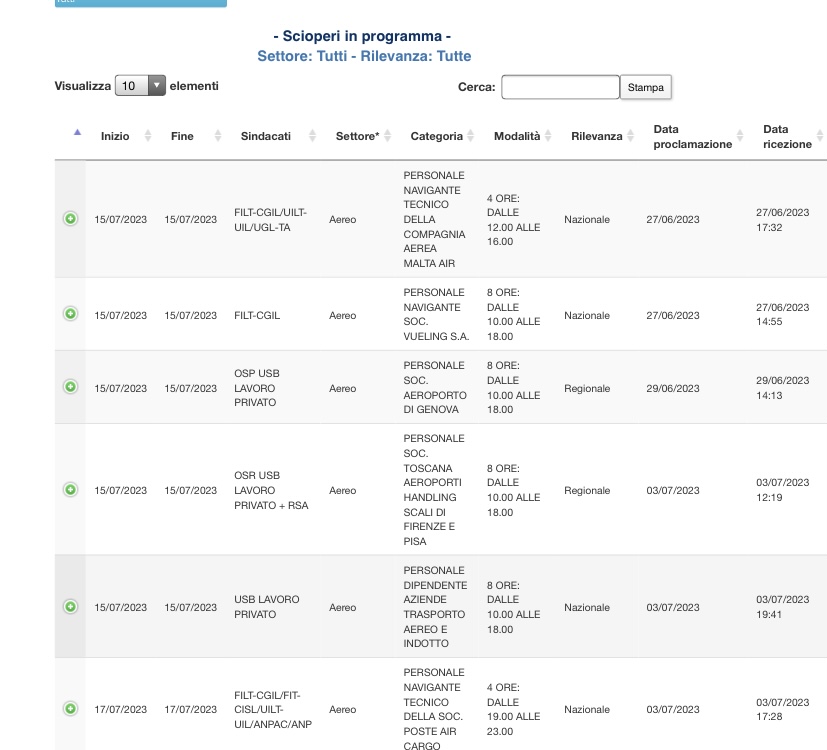Click the blue tab at top left
The image size is (827, 750).
click(x=140, y=3)
